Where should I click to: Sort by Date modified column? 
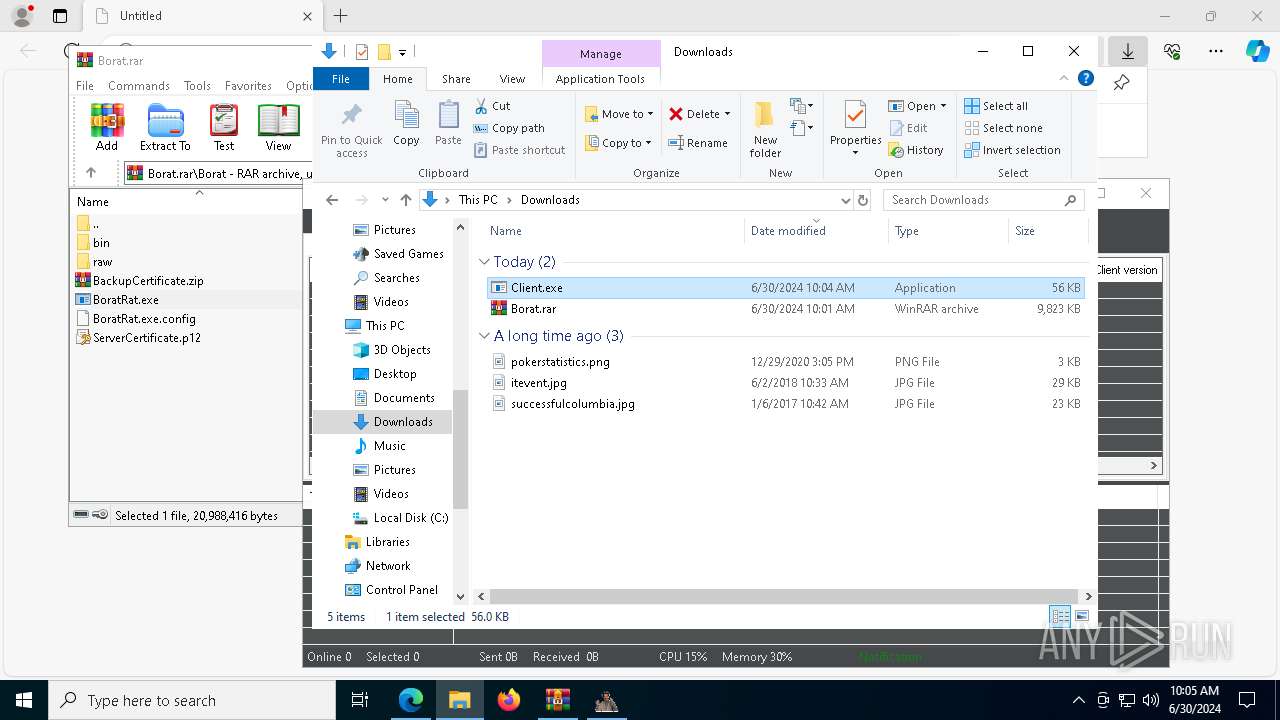tap(815, 231)
